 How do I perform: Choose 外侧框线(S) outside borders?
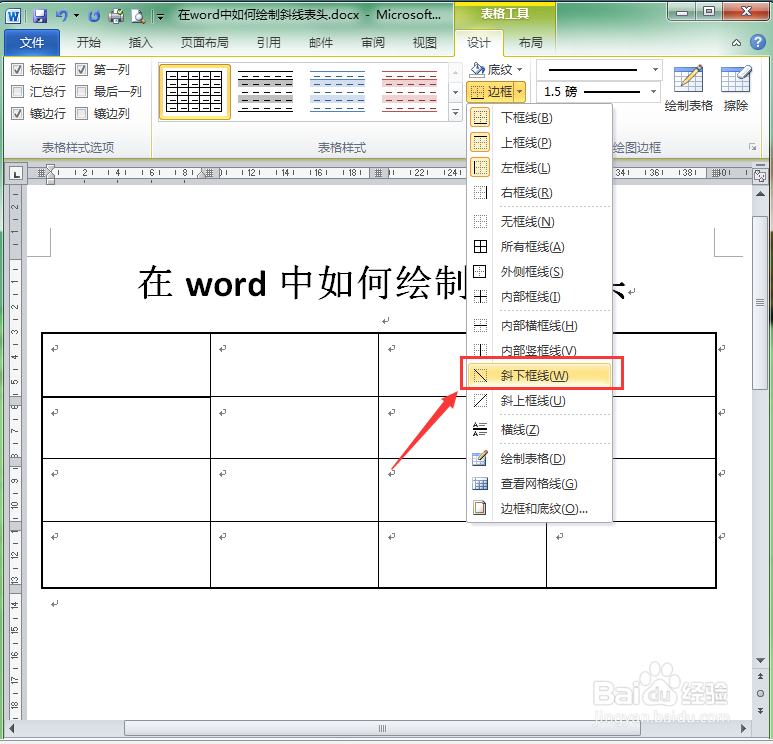pyautogui.click(x=539, y=272)
